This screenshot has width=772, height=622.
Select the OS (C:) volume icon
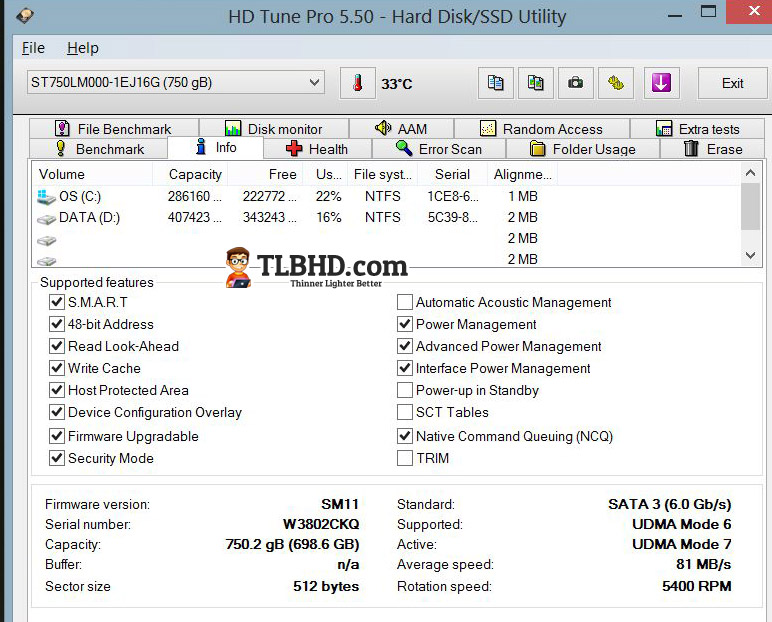coord(46,197)
